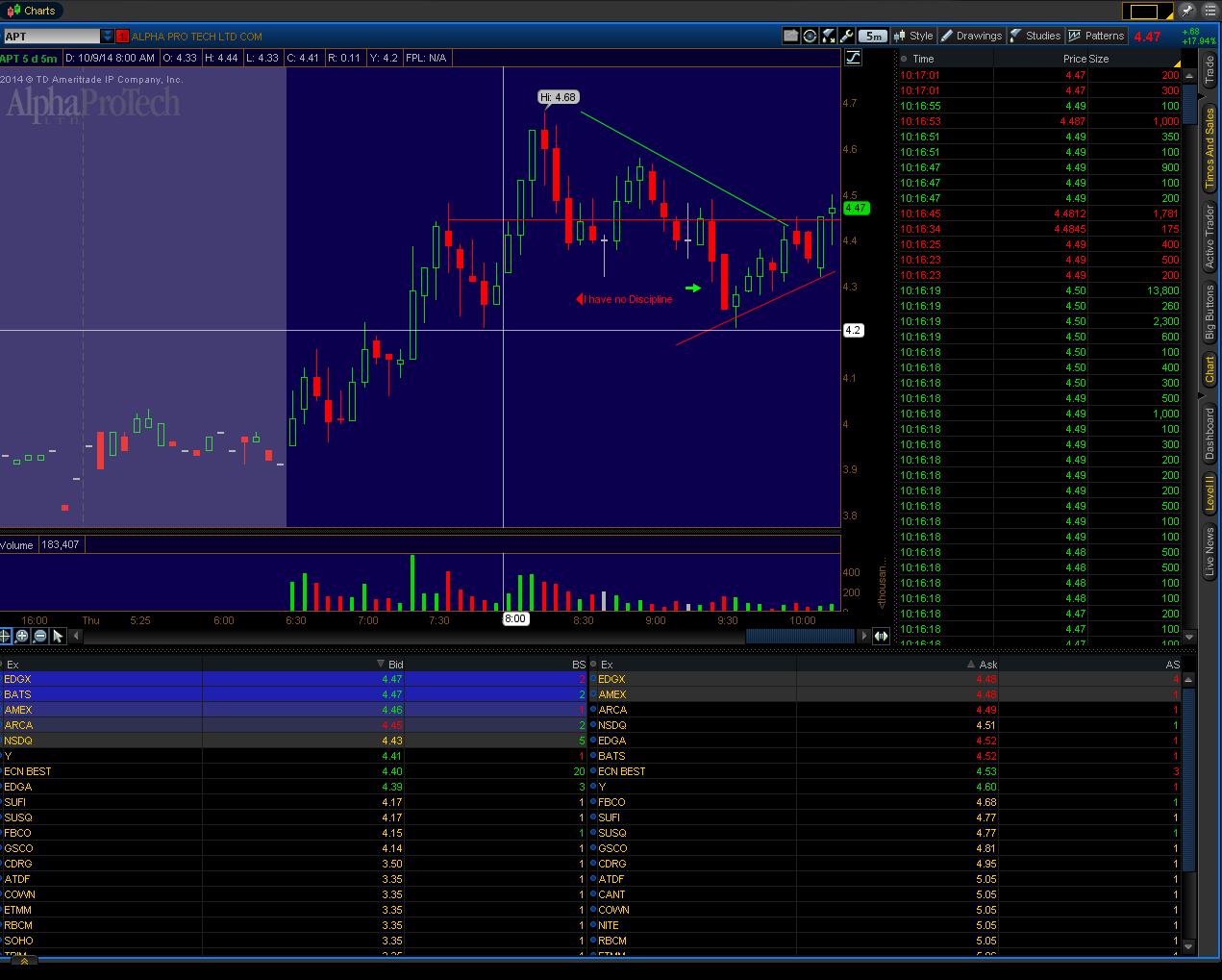Click the pin icon in title bar
This screenshot has height=980, width=1222.
click(x=1187, y=11)
